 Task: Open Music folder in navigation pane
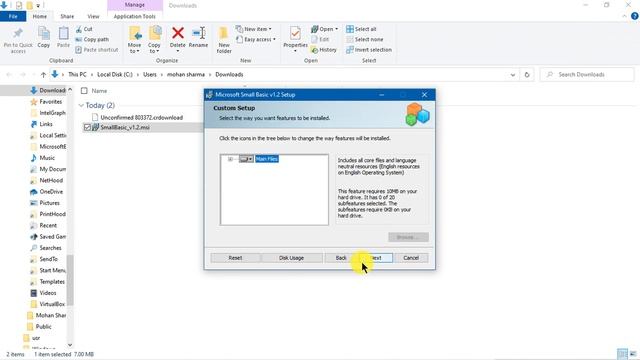pos(47,158)
